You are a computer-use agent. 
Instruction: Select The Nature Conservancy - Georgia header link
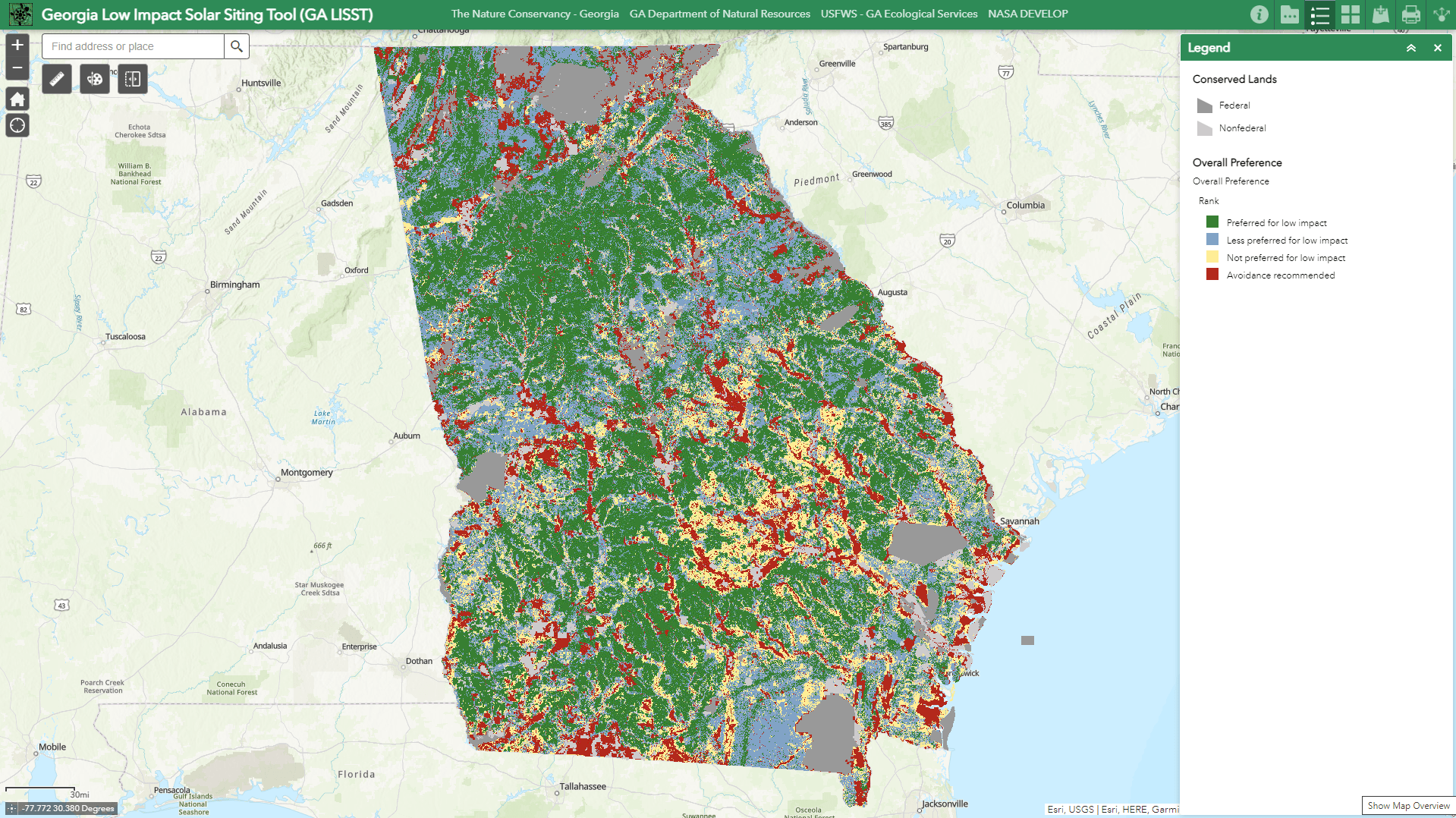(x=535, y=14)
